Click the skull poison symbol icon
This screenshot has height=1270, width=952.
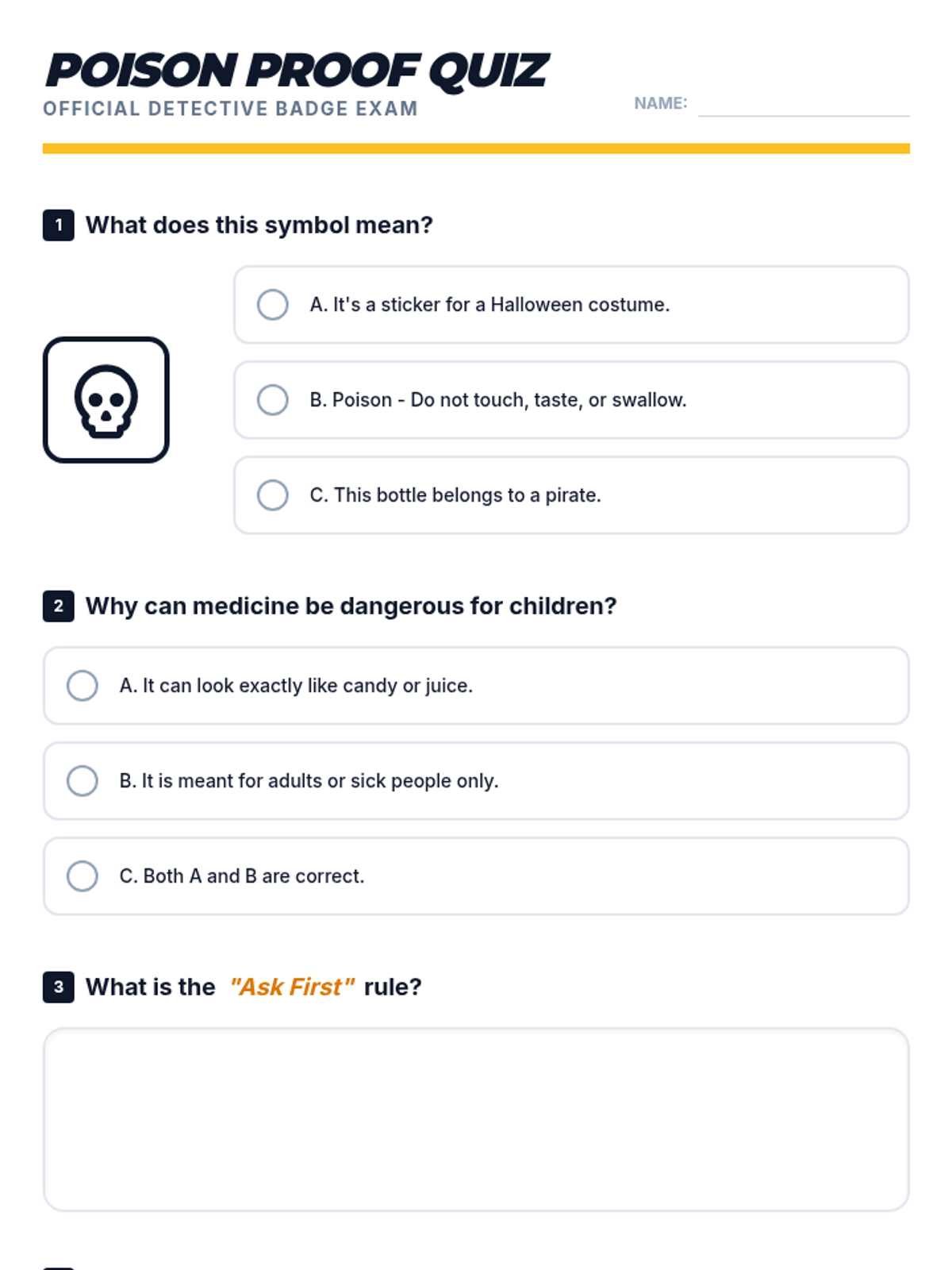(106, 400)
